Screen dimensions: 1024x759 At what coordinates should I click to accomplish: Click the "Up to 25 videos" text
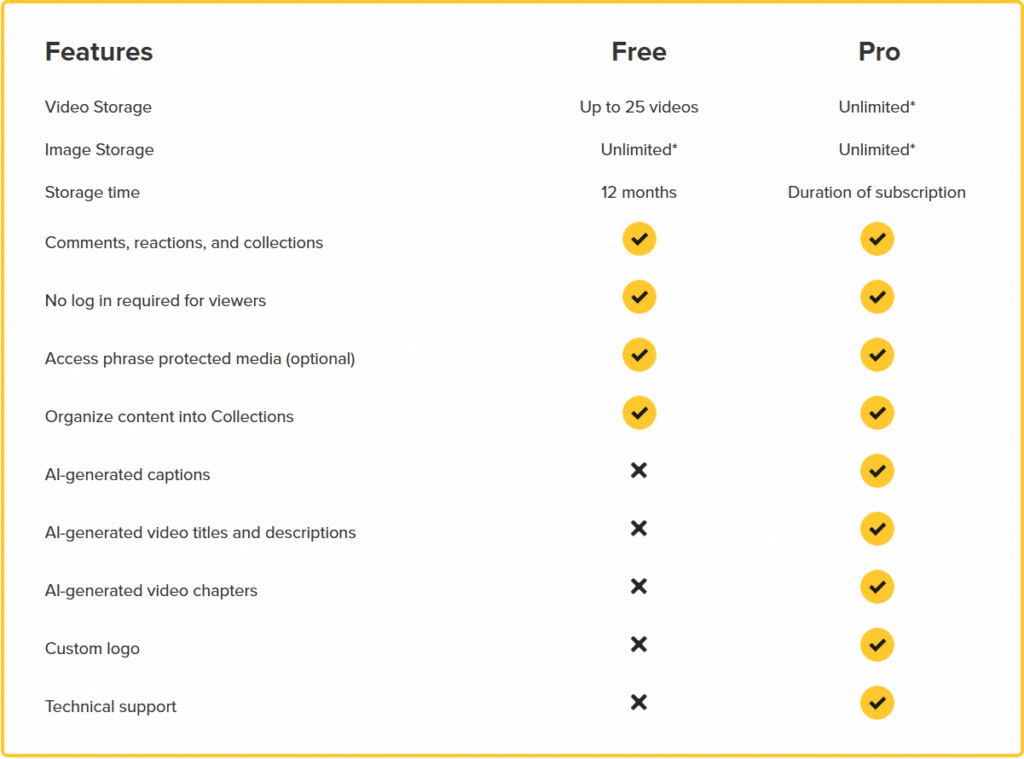pyautogui.click(x=639, y=107)
